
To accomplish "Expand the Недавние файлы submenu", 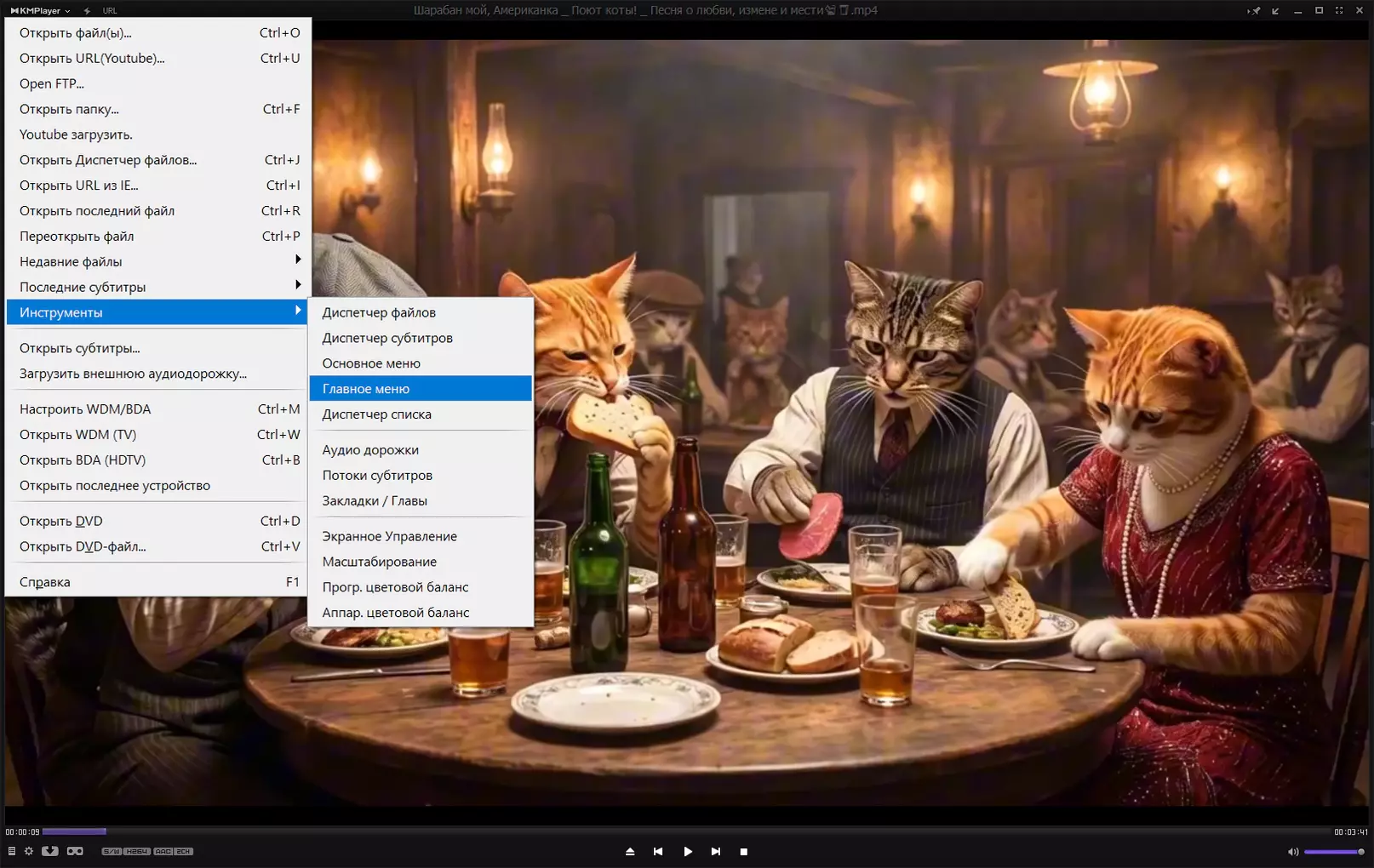I will 158,261.
